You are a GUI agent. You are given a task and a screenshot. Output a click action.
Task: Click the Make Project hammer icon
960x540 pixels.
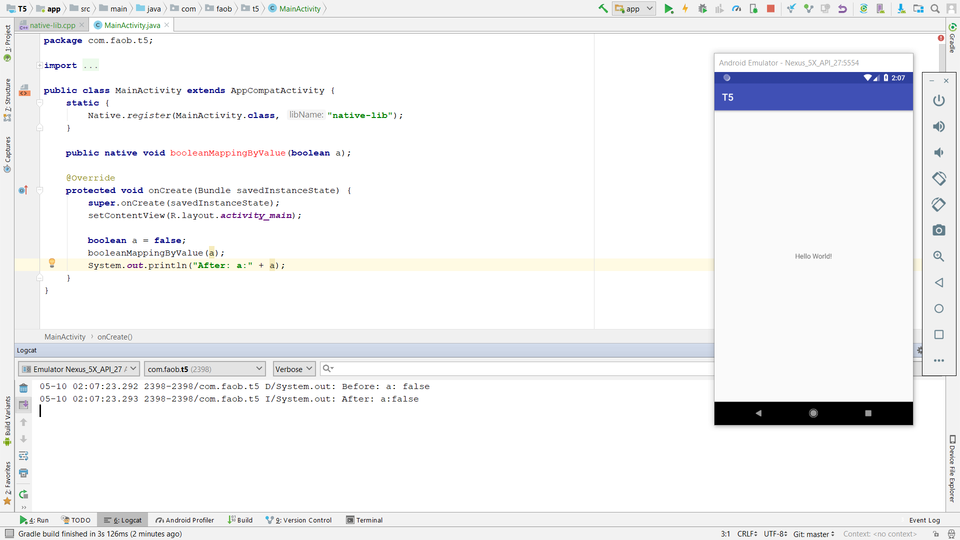click(603, 9)
